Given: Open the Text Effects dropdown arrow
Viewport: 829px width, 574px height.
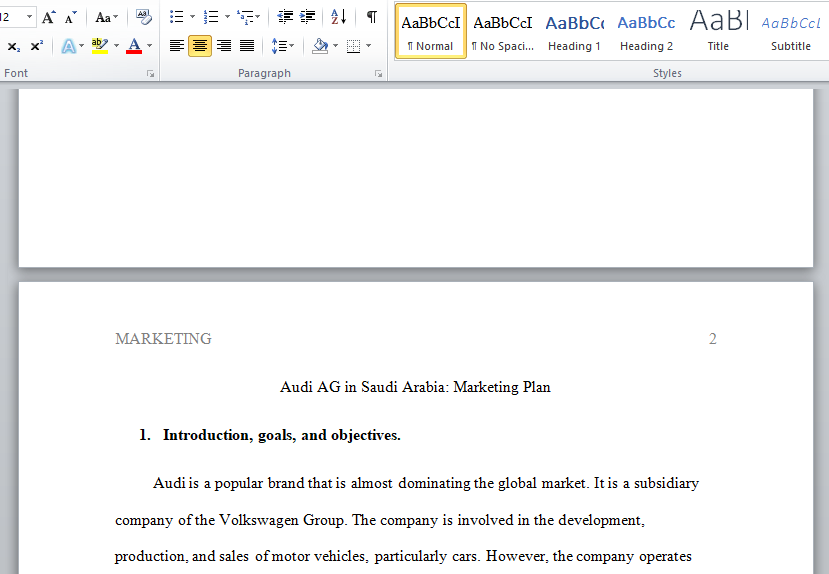Looking at the screenshot, I should [81, 46].
